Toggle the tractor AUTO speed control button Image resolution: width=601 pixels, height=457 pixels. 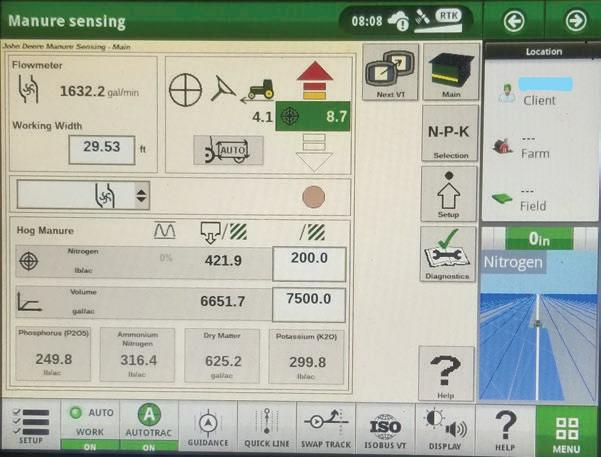[x=228, y=150]
